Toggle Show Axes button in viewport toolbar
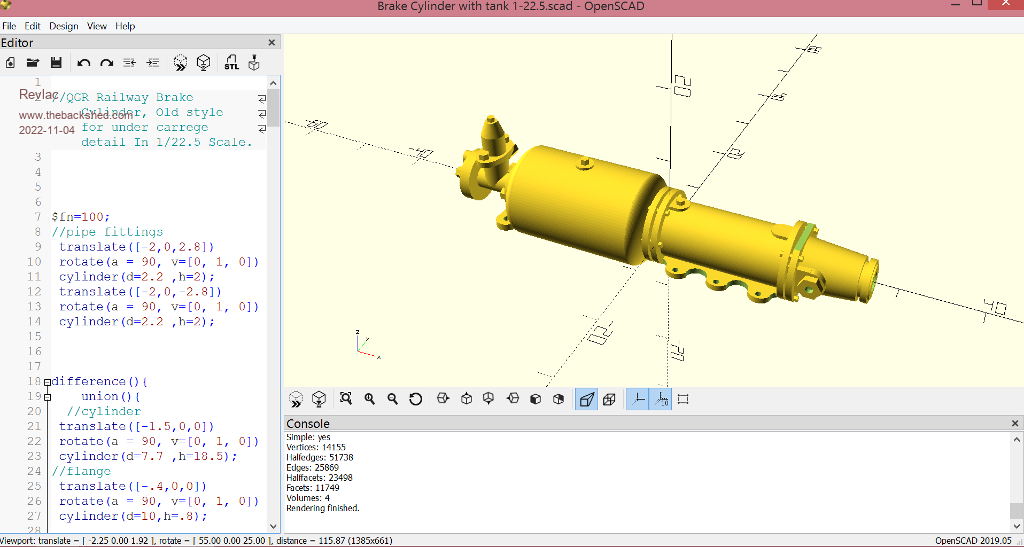1024x547 pixels. [x=638, y=399]
